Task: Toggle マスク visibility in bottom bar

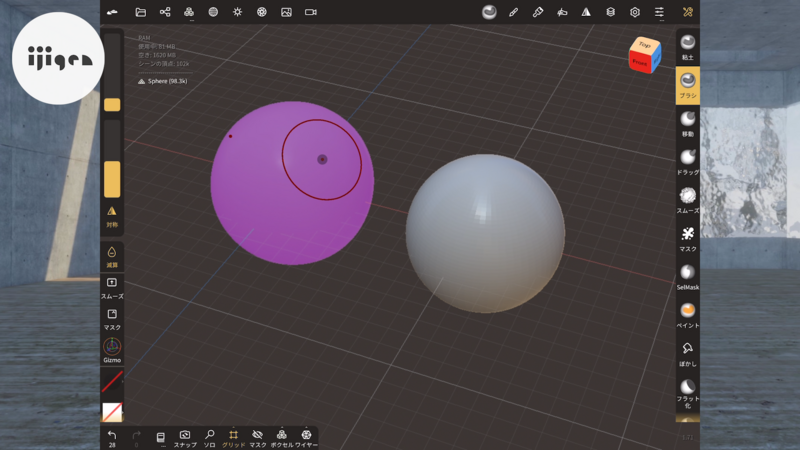Action: [258, 438]
